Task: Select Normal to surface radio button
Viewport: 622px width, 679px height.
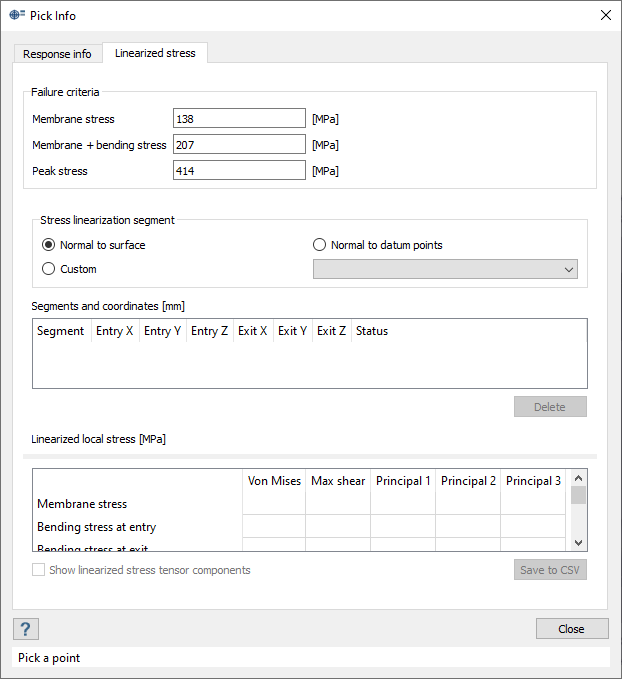Action: click(48, 245)
